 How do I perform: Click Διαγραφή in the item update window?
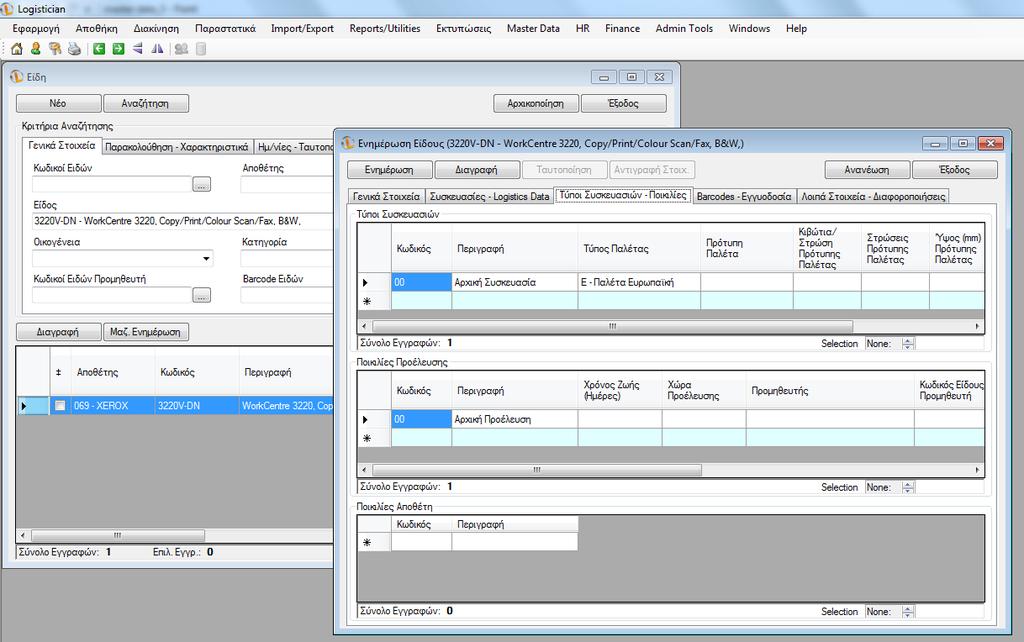[477, 170]
